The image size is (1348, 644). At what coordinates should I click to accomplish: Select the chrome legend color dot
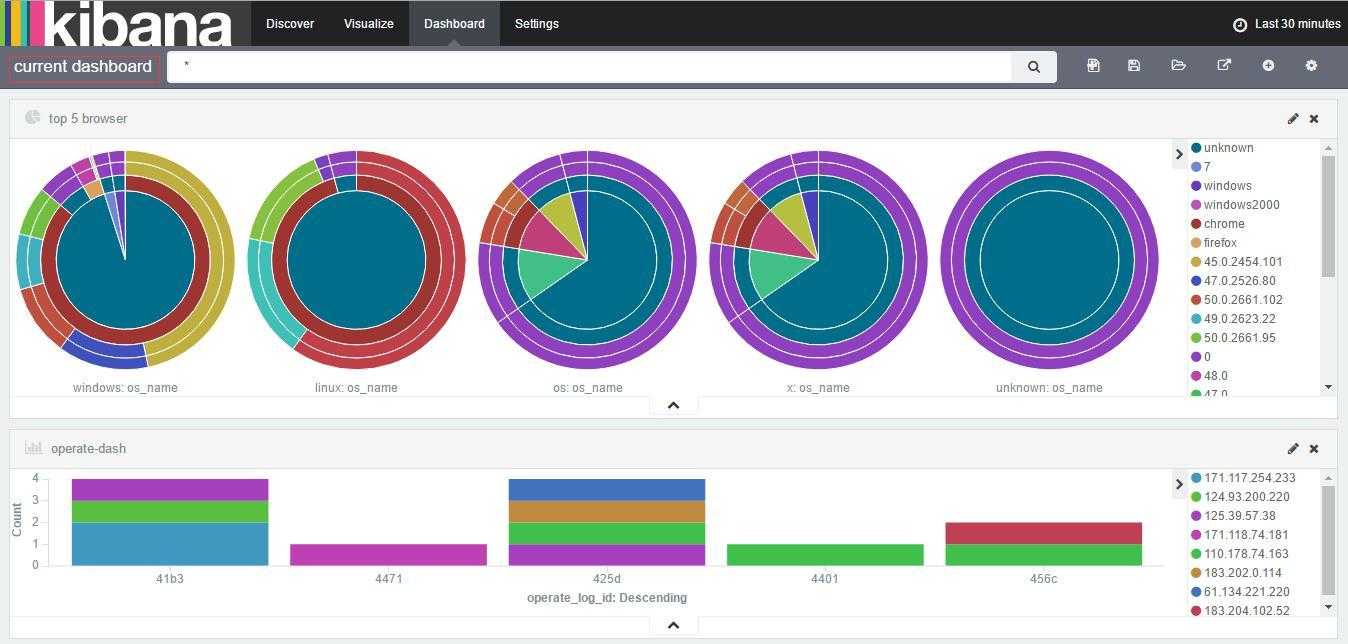click(x=1196, y=224)
